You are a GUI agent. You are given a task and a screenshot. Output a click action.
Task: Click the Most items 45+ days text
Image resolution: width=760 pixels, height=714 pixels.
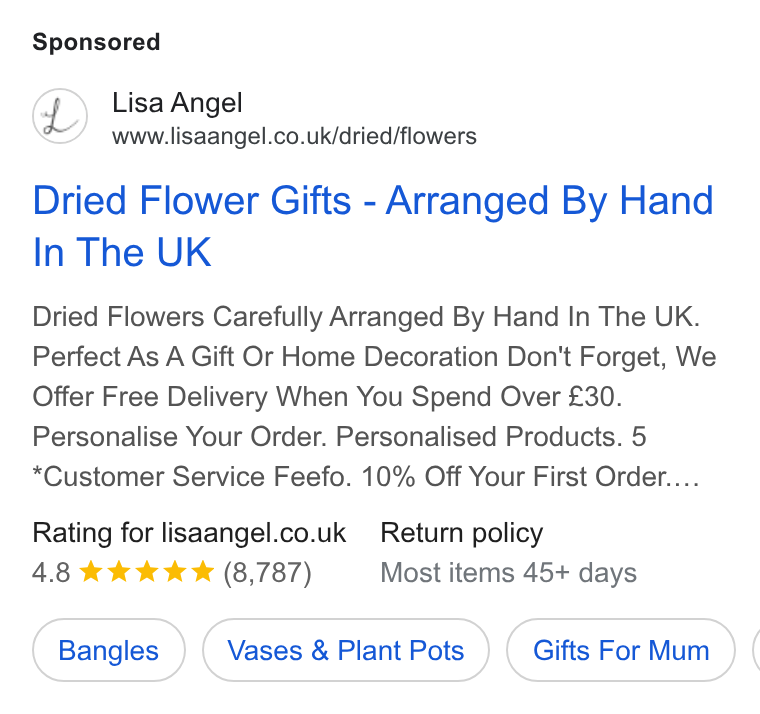tap(508, 572)
